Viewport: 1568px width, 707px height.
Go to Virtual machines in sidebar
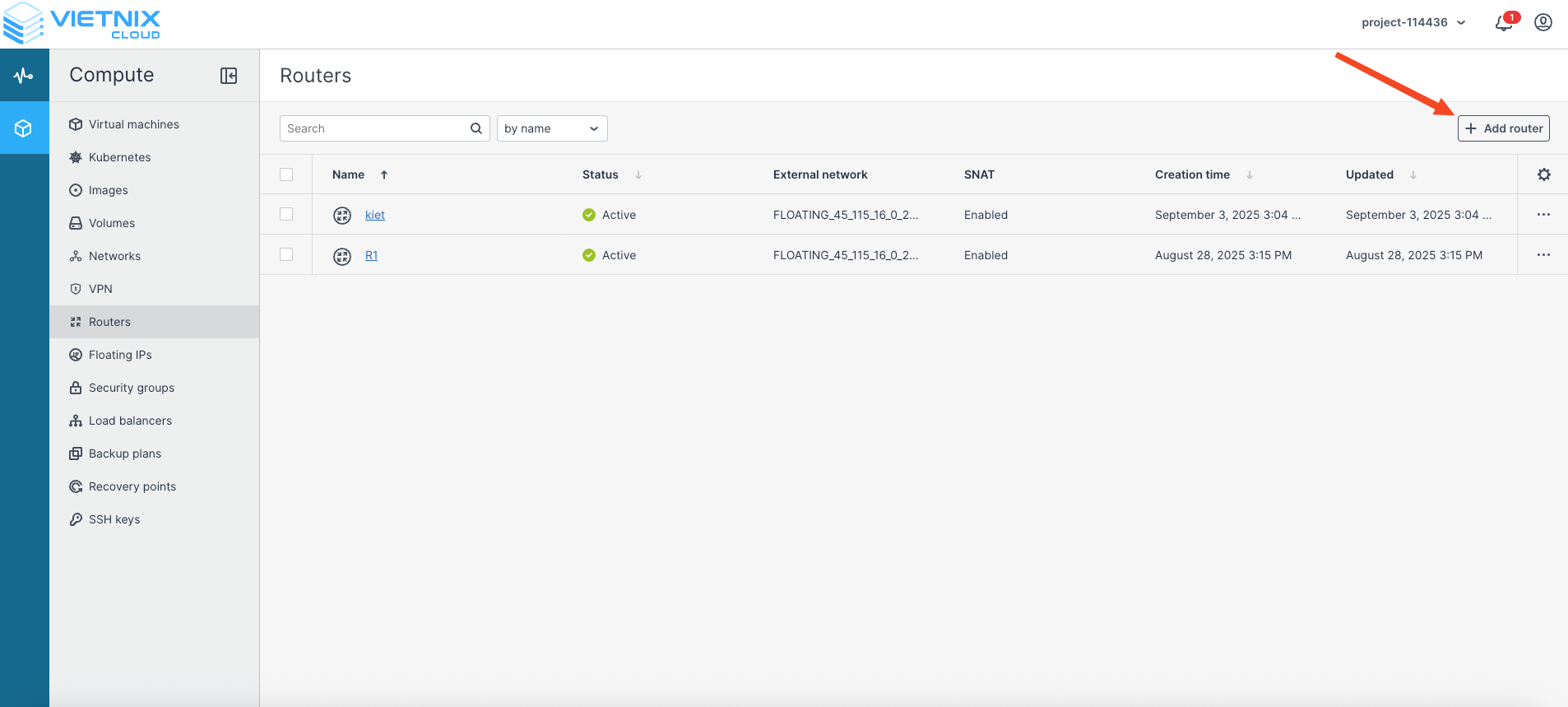coord(133,124)
